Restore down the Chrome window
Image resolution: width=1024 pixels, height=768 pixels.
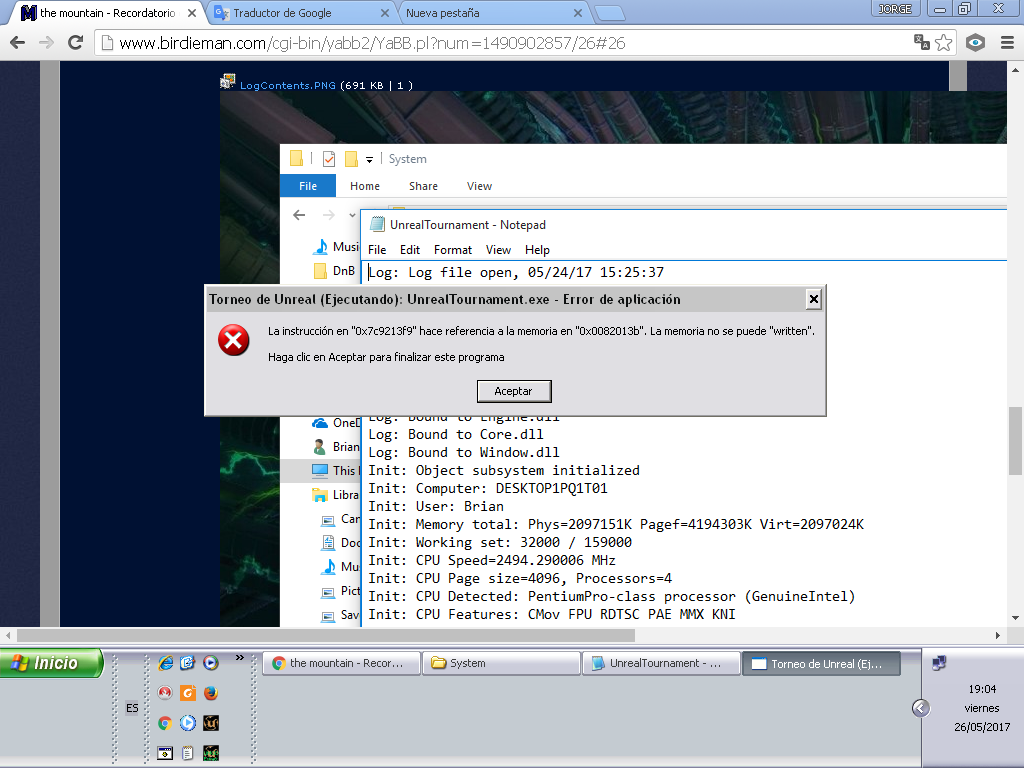964,9
